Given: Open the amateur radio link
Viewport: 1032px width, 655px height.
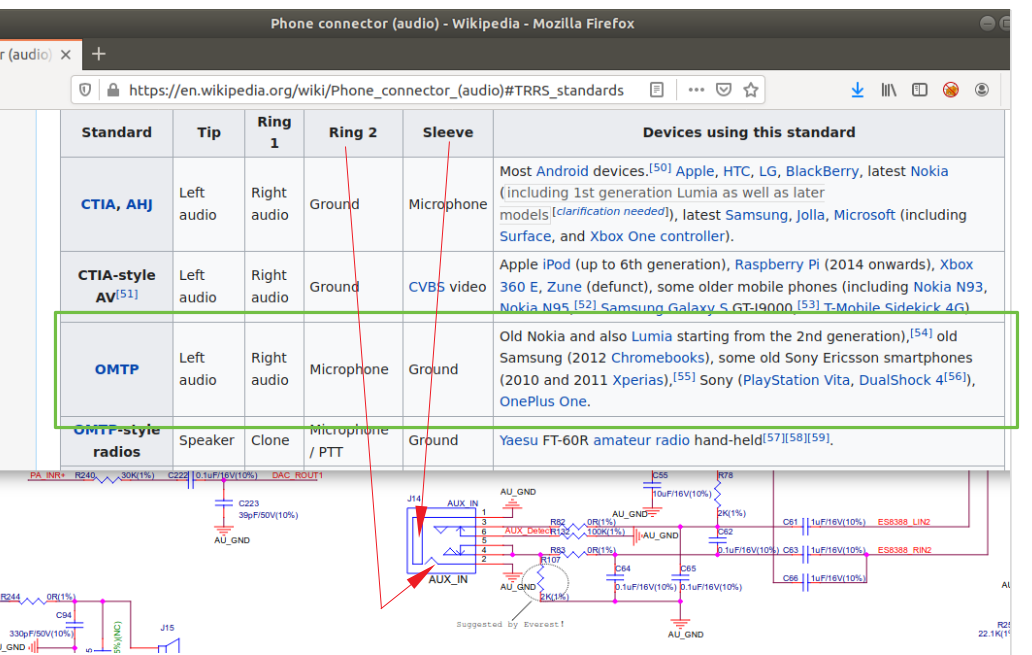Looking at the screenshot, I should (641, 440).
